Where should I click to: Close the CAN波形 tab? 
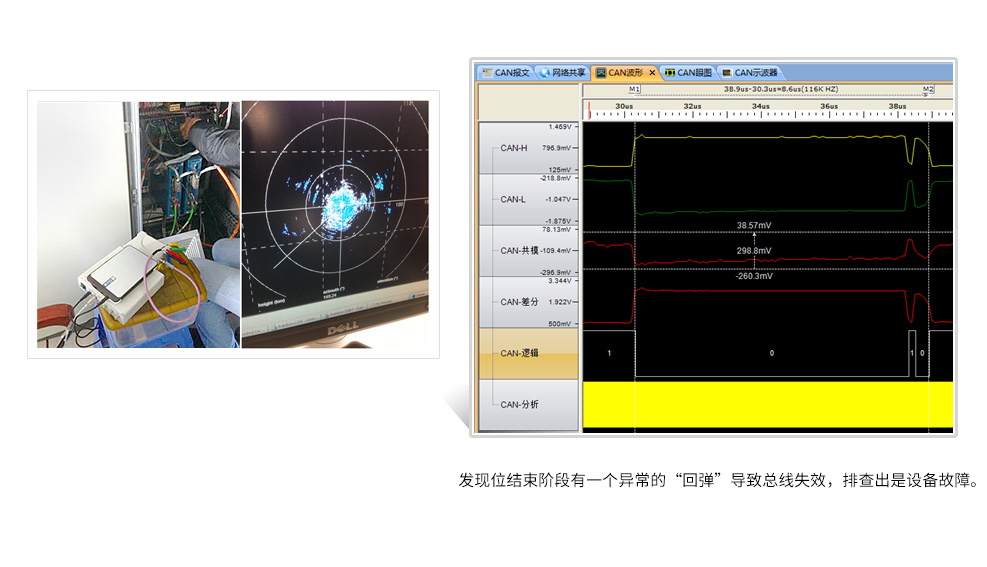[x=652, y=73]
